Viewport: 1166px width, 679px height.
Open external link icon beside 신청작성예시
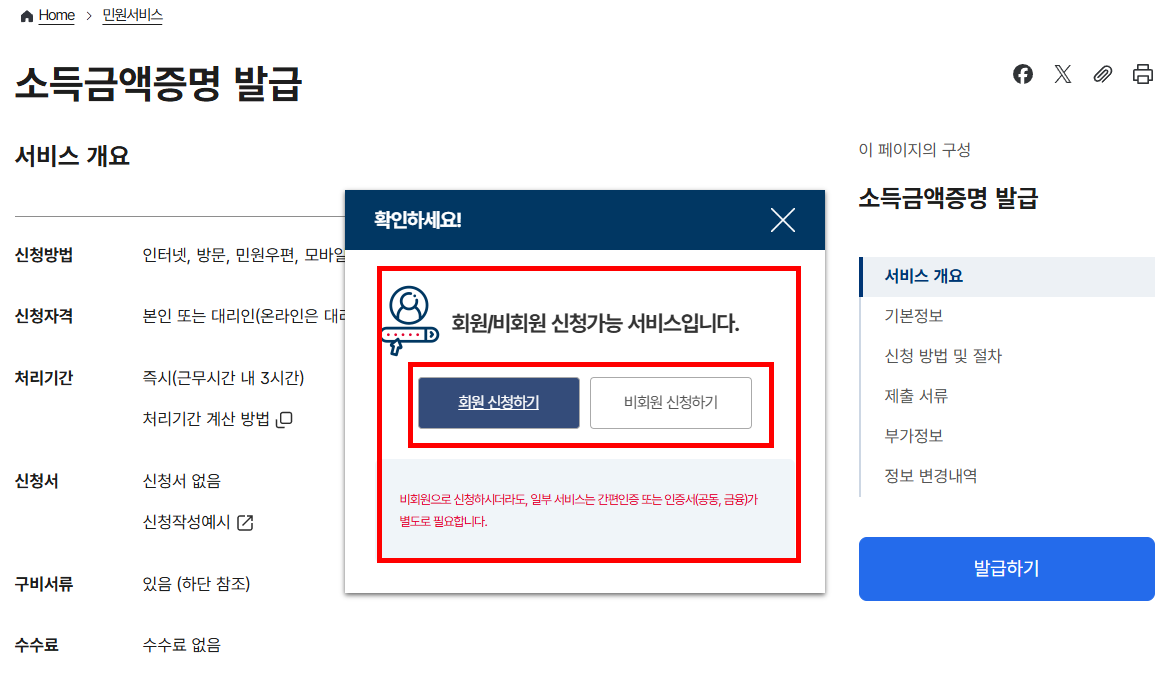(x=245, y=523)
